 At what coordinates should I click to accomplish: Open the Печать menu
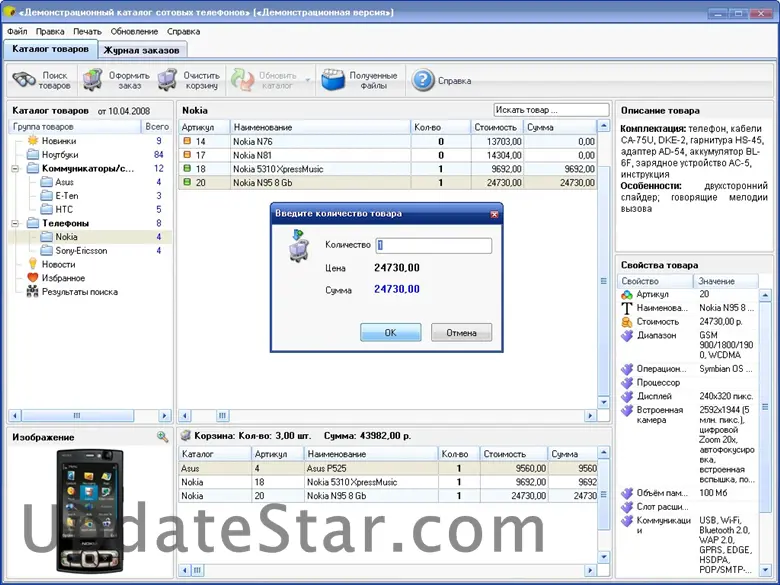(x=88, y=31)
